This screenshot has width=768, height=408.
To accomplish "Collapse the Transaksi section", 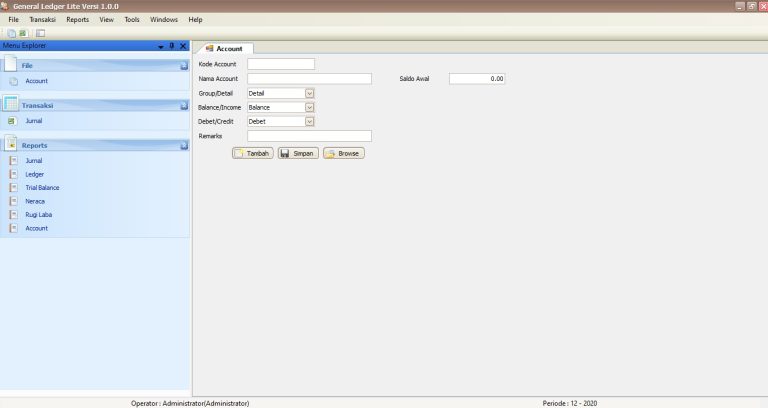I will 184,105.
